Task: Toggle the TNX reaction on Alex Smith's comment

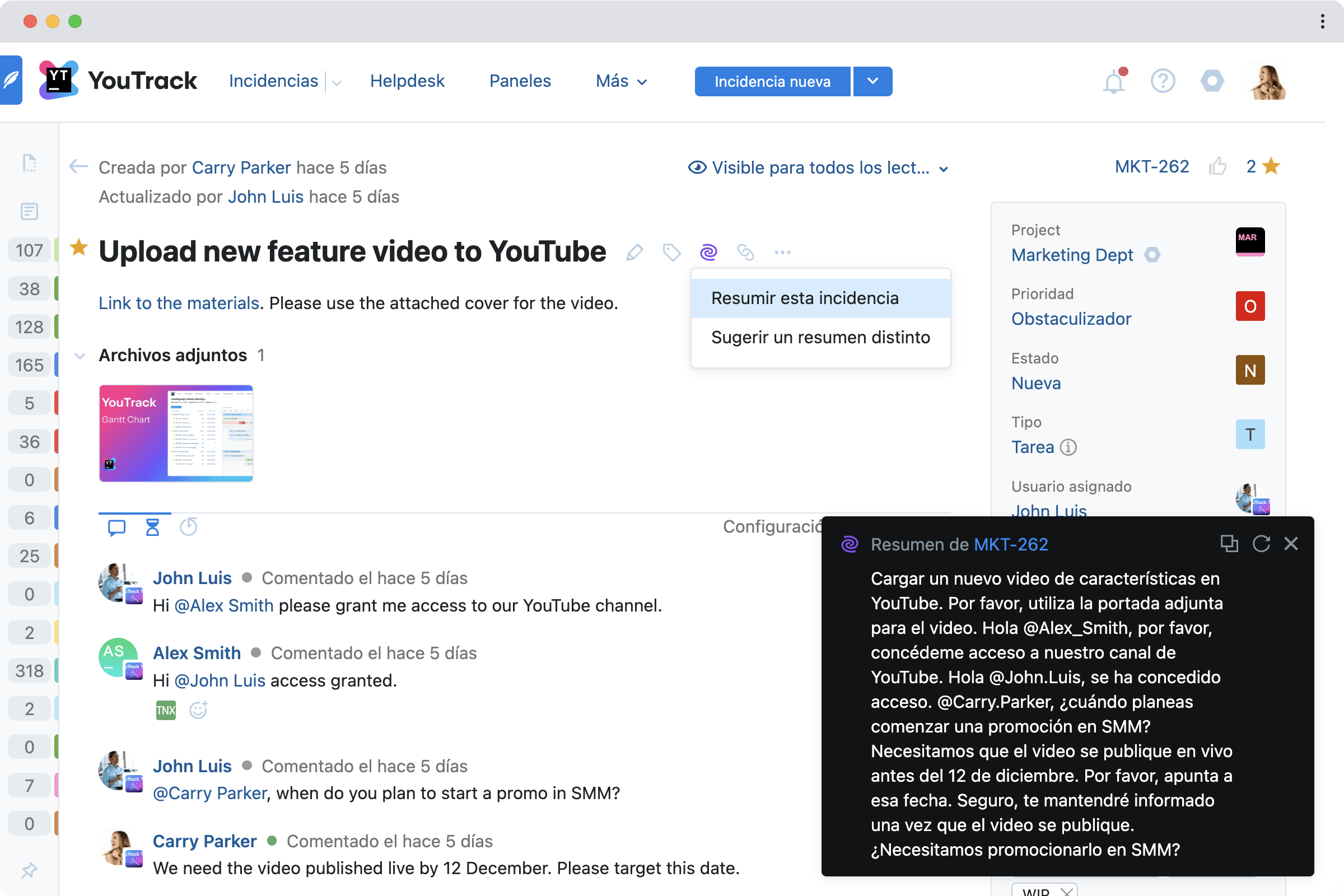Action: pos(165,710)
